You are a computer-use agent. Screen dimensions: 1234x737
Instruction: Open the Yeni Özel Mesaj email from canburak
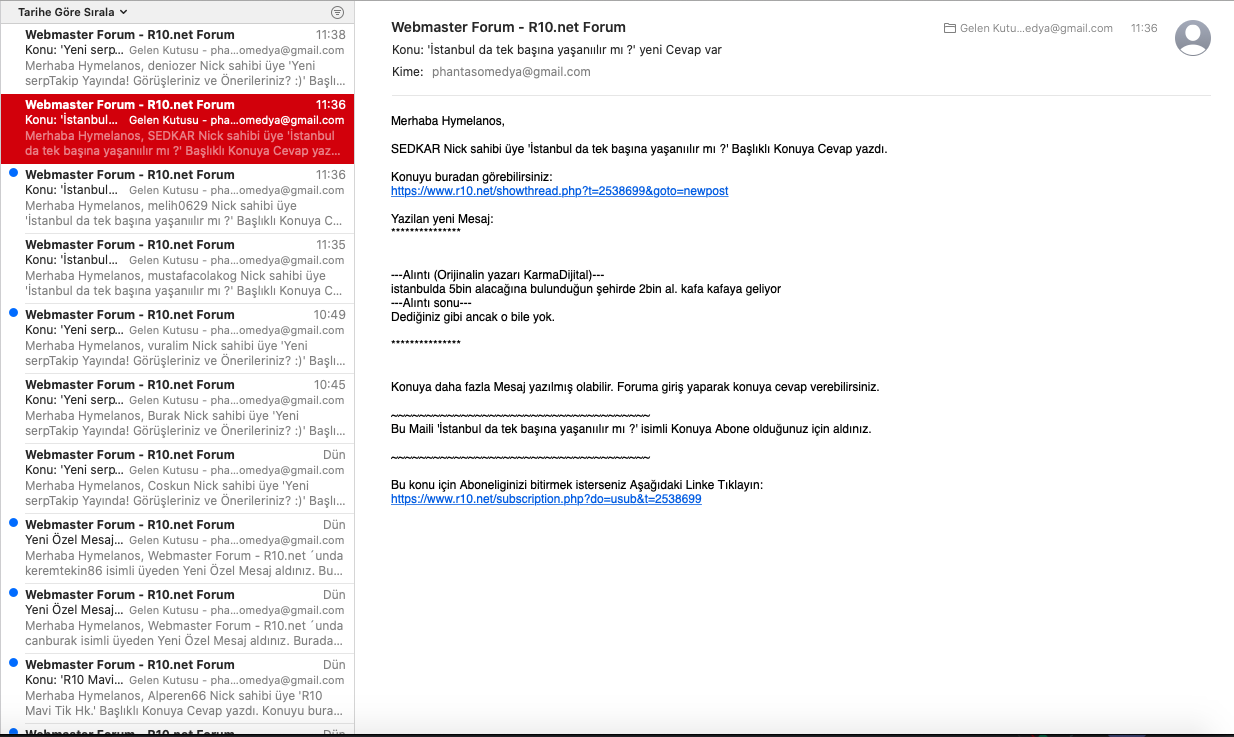177,618
